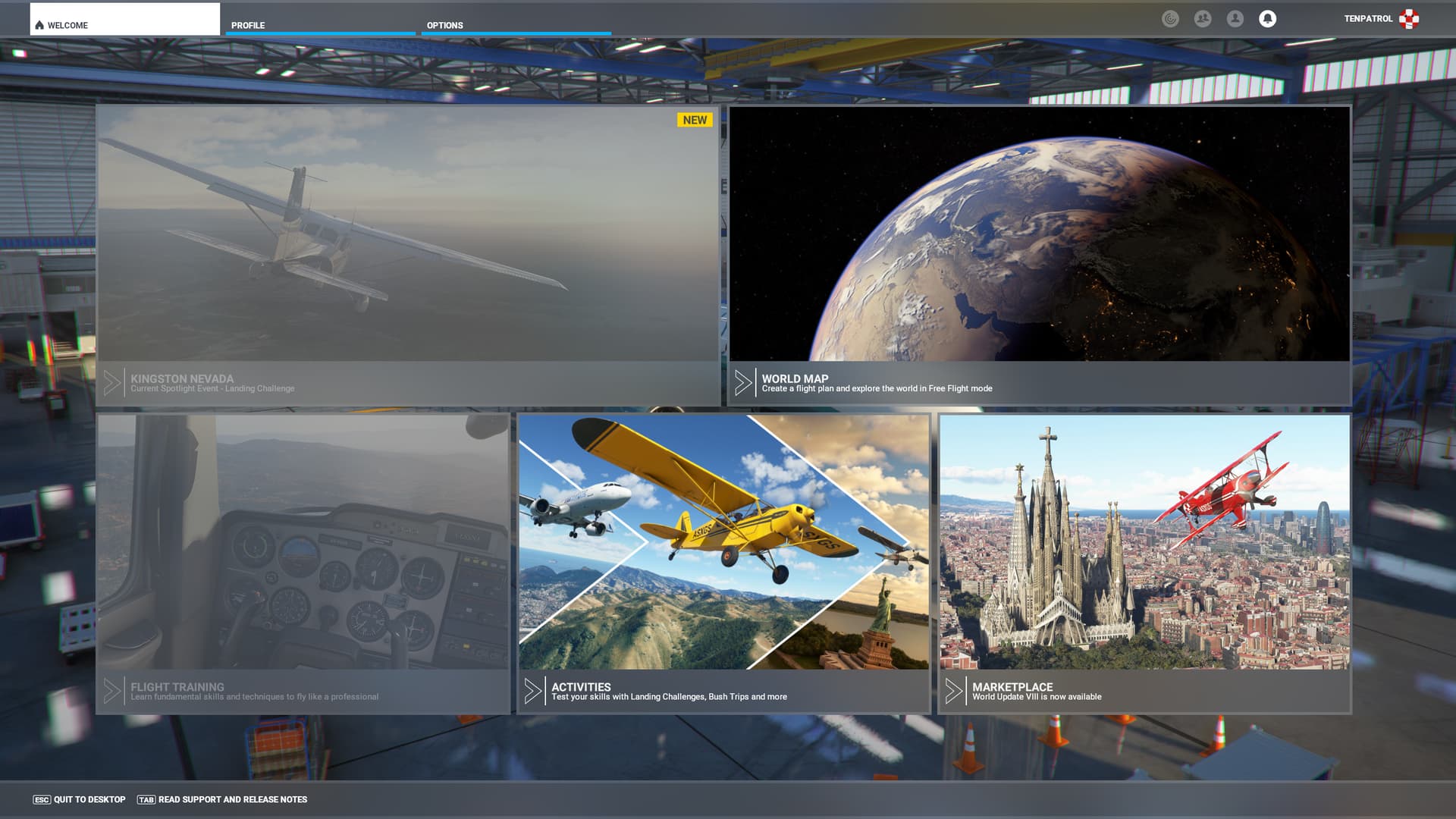This screenshot has width=1456, height=819.
Task: Click the Tenpatrol red checkered avatar
Action: click(1409, 19)
